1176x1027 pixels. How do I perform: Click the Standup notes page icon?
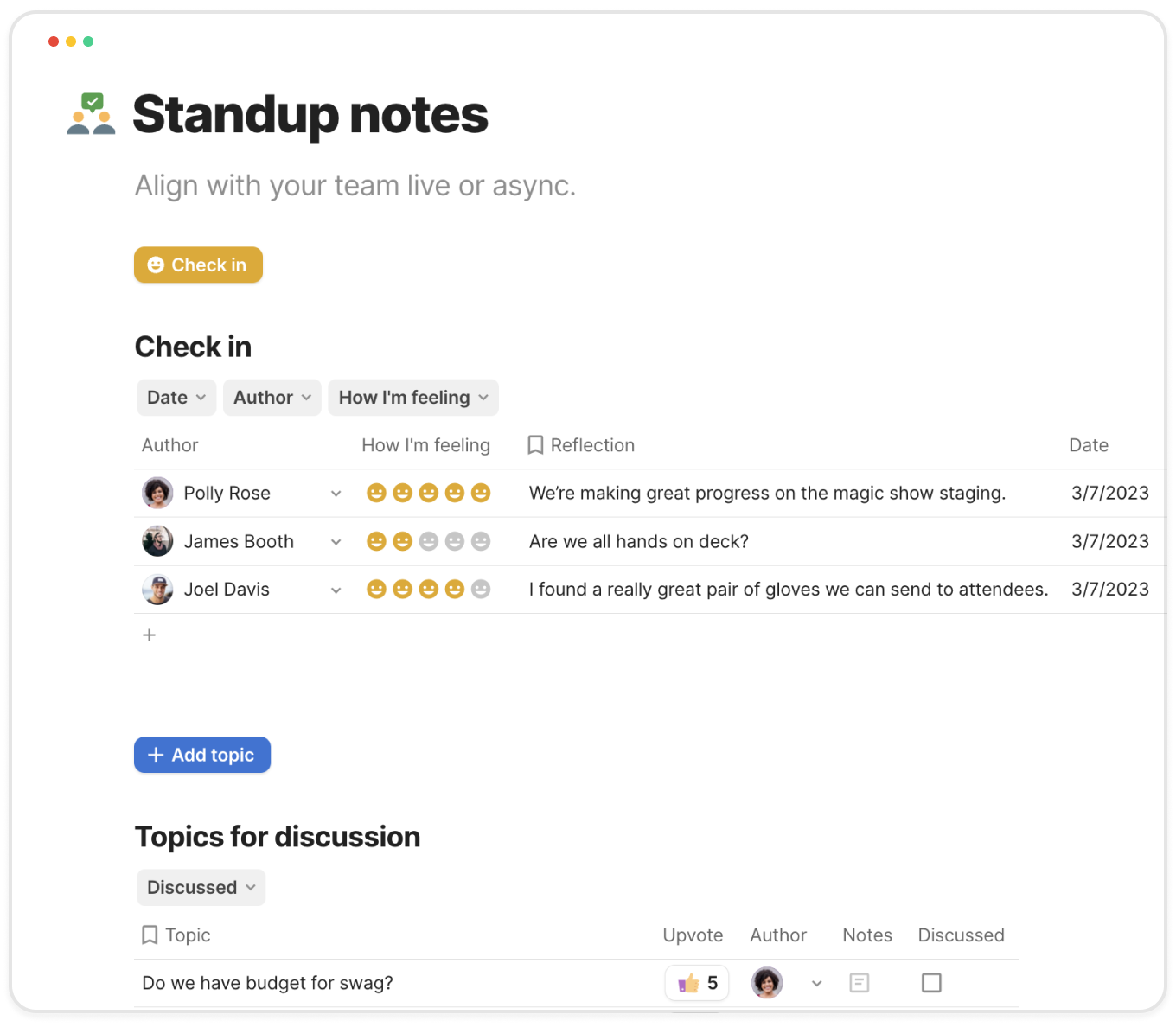[x=92, y=114]
